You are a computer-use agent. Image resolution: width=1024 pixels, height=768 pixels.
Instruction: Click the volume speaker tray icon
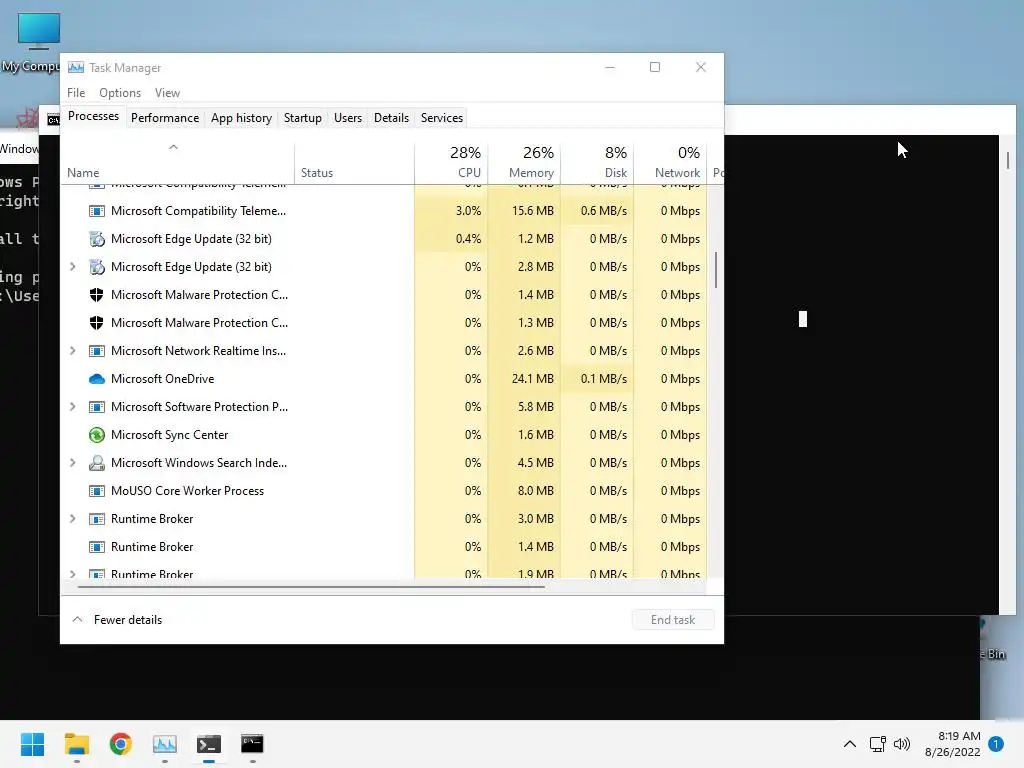tap(902, 744)
